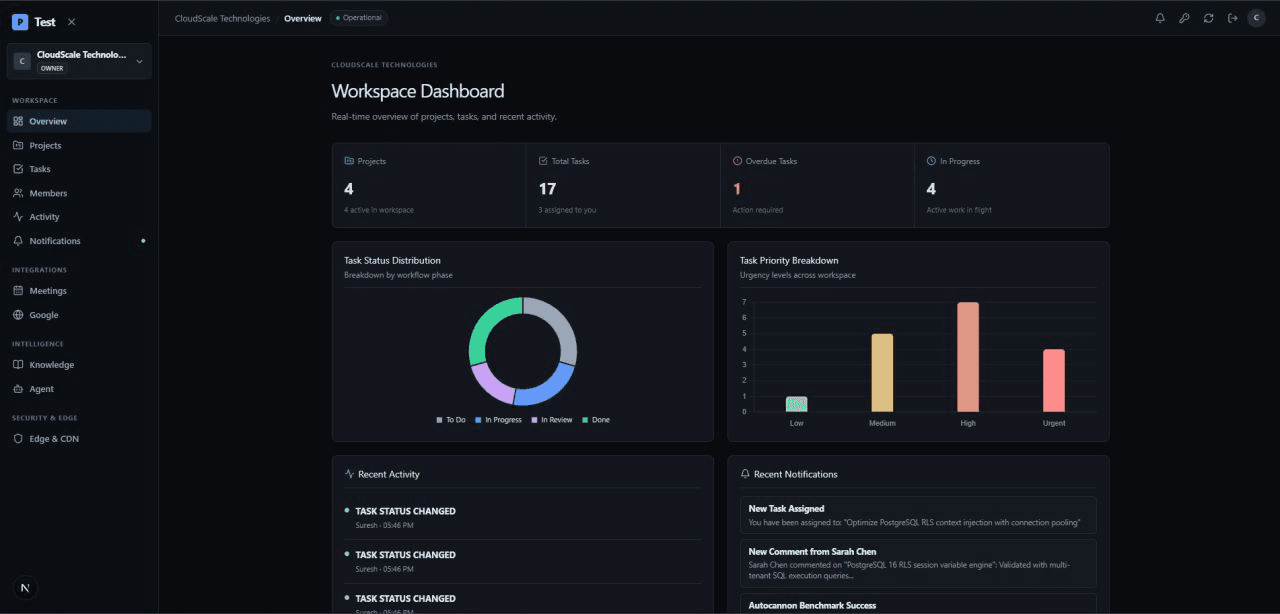
Task: Click the round N badge at bottom left
Action: [x=25, y=588]
